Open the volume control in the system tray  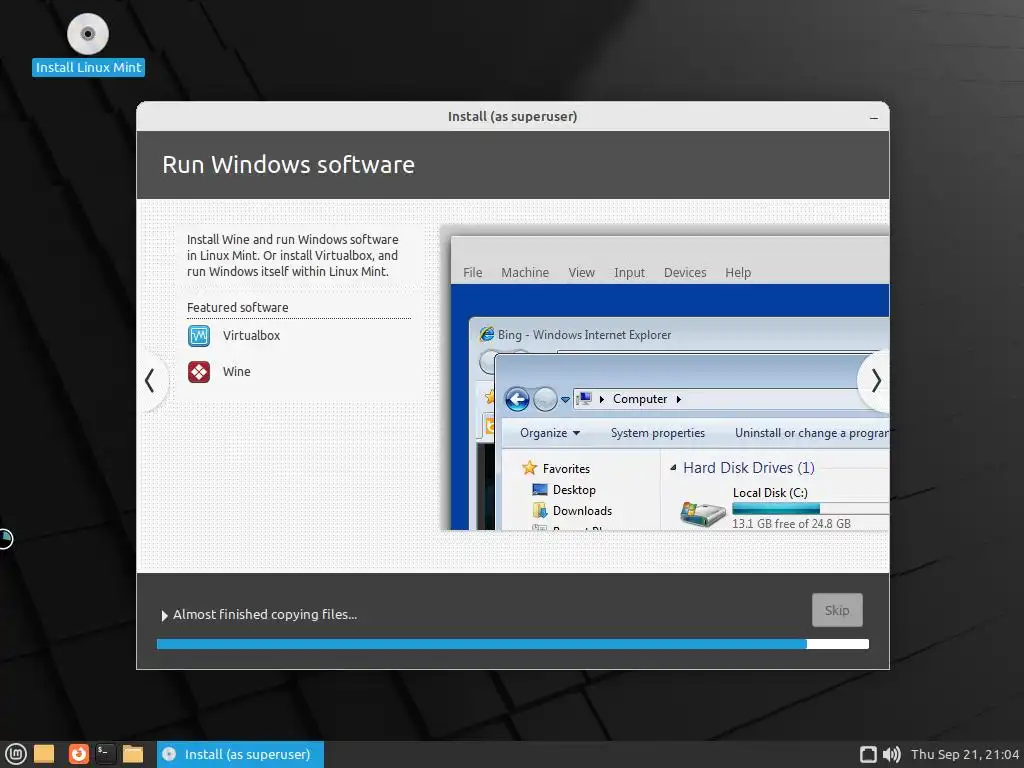891,754
